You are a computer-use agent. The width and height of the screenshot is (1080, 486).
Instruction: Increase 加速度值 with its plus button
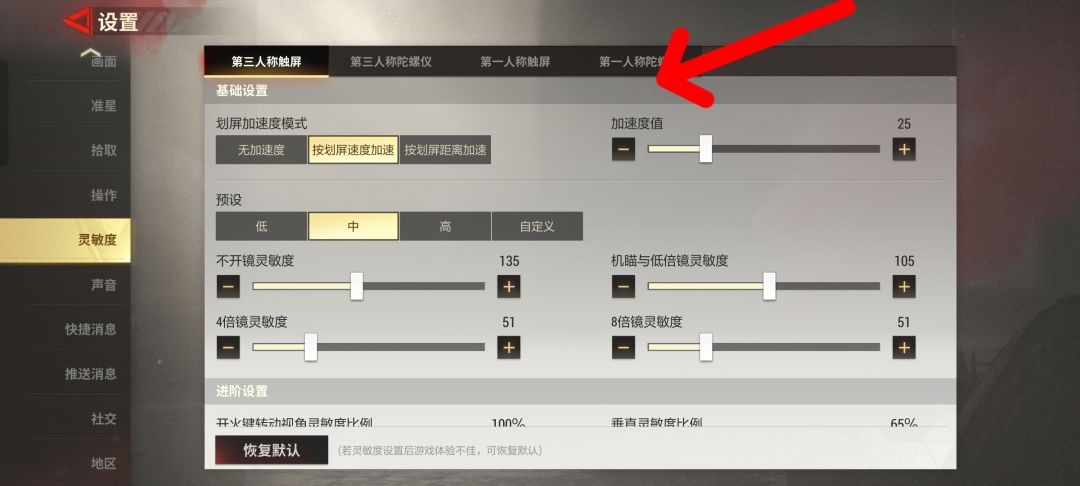pyautogui.click(x=904, y=149)
